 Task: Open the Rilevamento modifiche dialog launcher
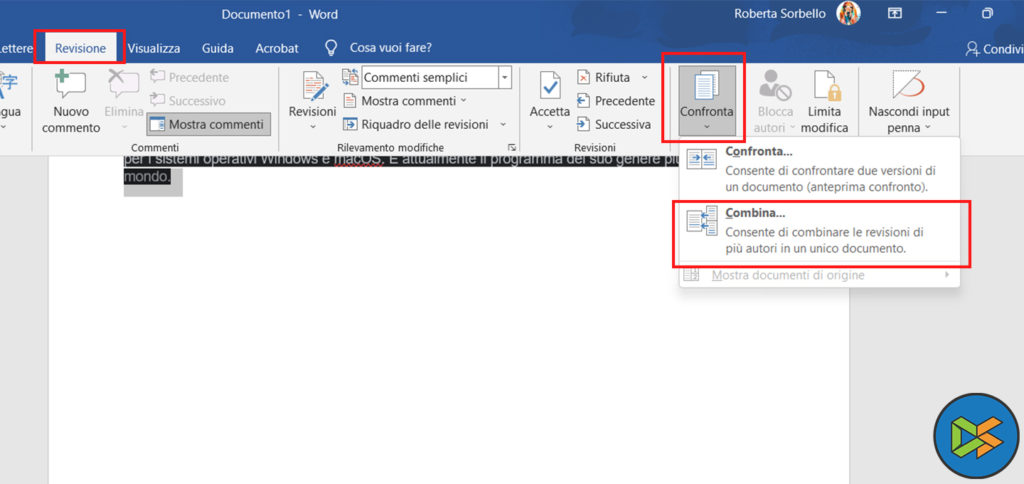511,148
